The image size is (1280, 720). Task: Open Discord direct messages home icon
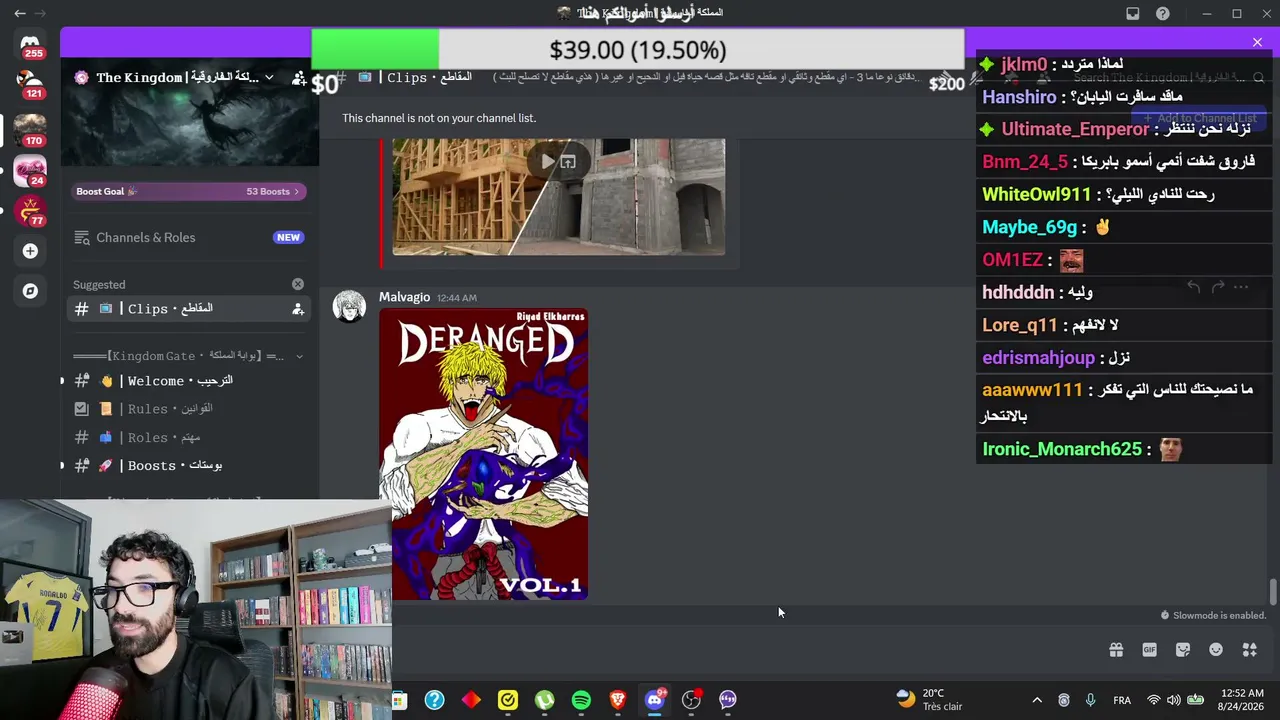click(30, 45)
